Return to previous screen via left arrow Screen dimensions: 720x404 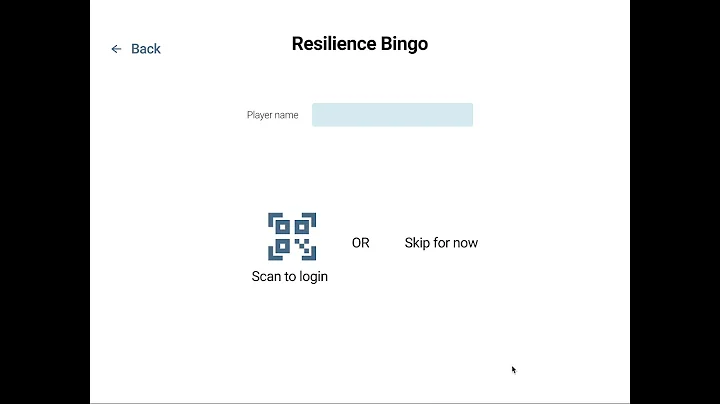pyautogui.click(x=116, y=49)
